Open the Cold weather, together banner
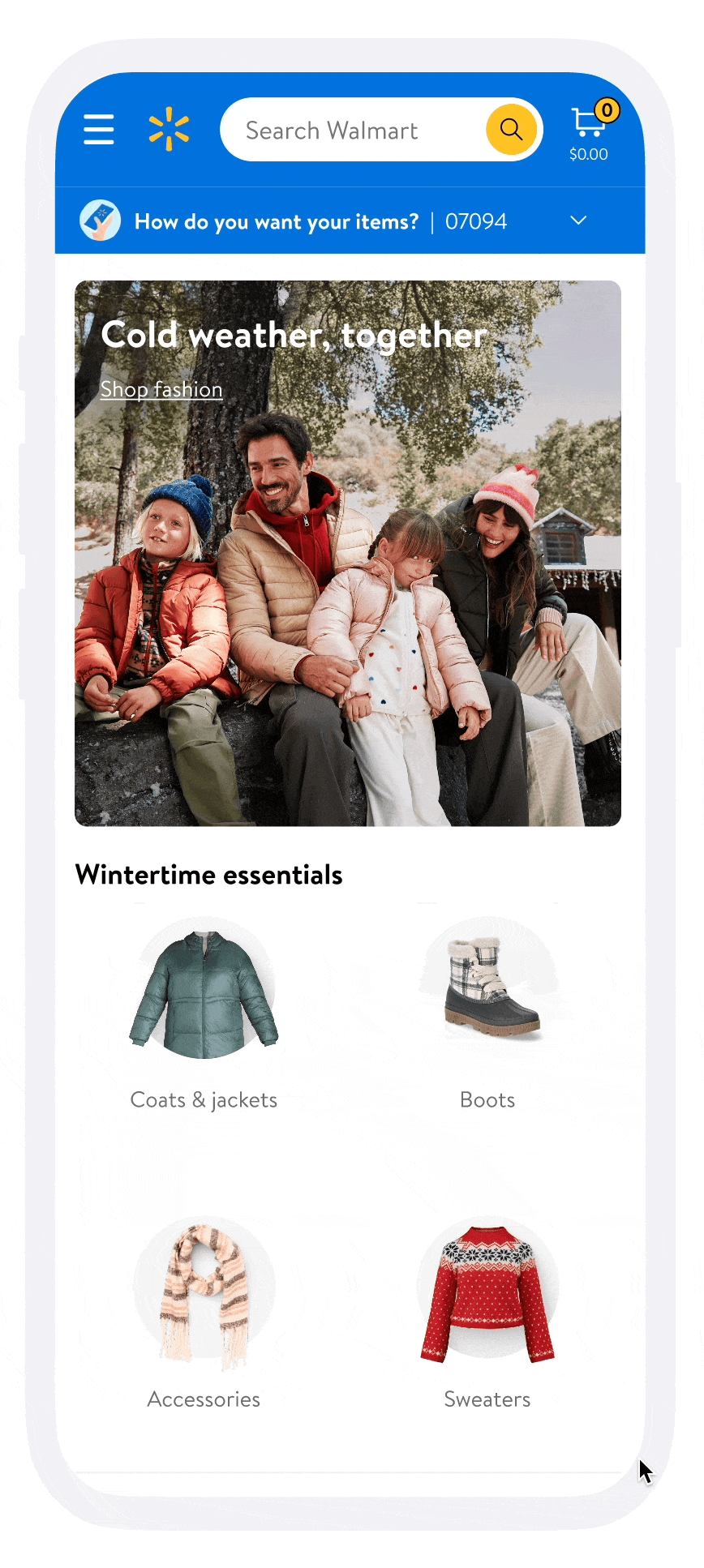 click(x=348, y=554)
